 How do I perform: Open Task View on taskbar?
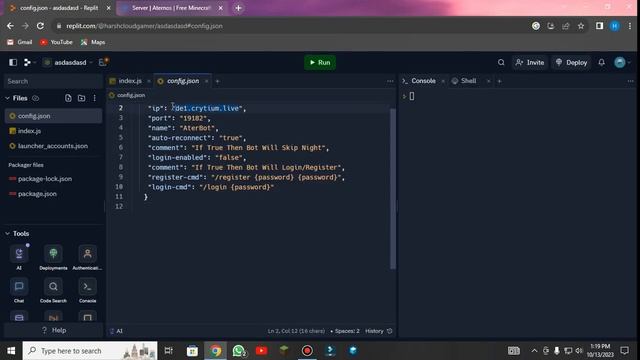168,351
